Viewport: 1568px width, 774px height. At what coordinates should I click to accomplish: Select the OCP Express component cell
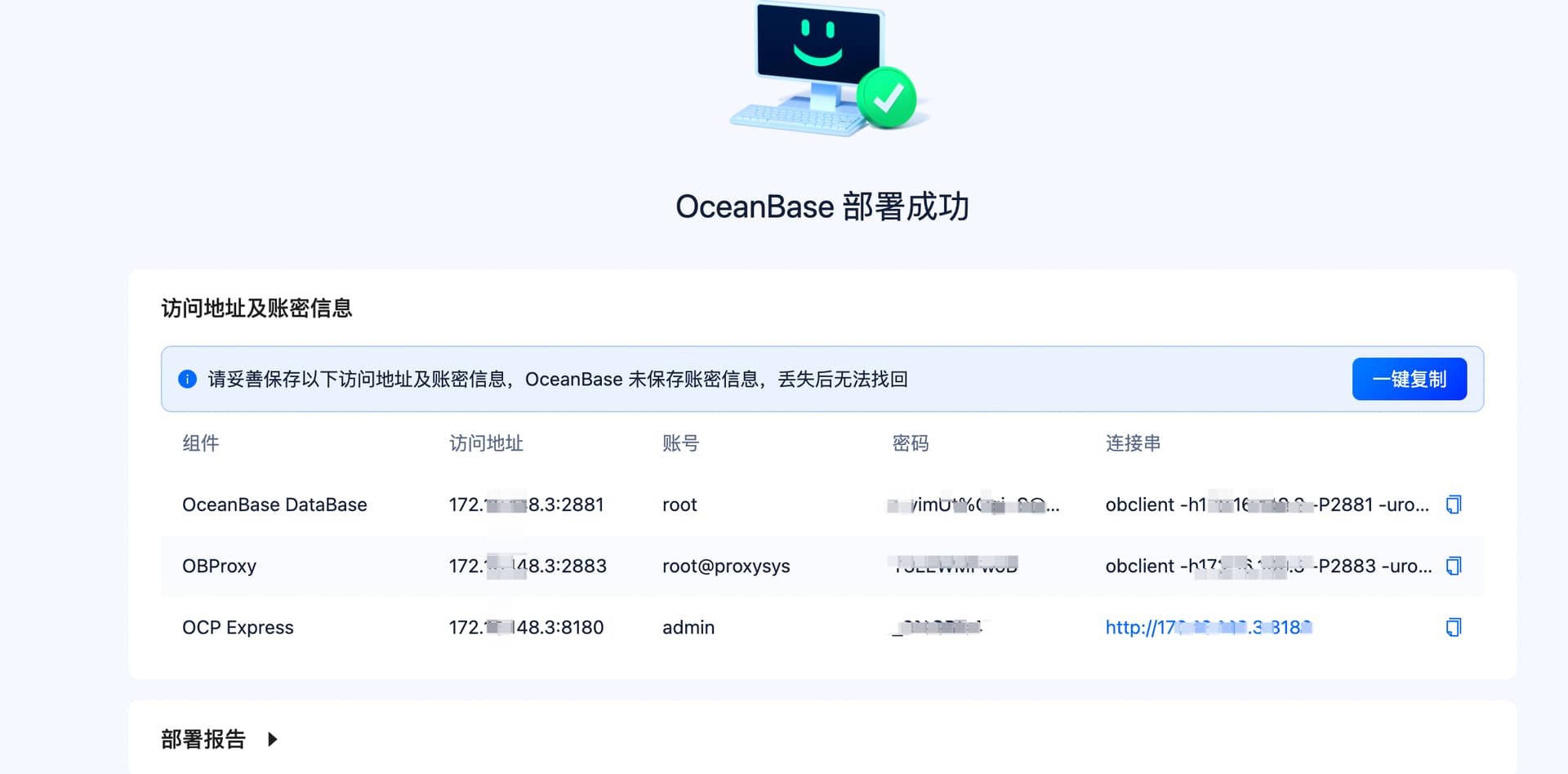coord(238,627)
